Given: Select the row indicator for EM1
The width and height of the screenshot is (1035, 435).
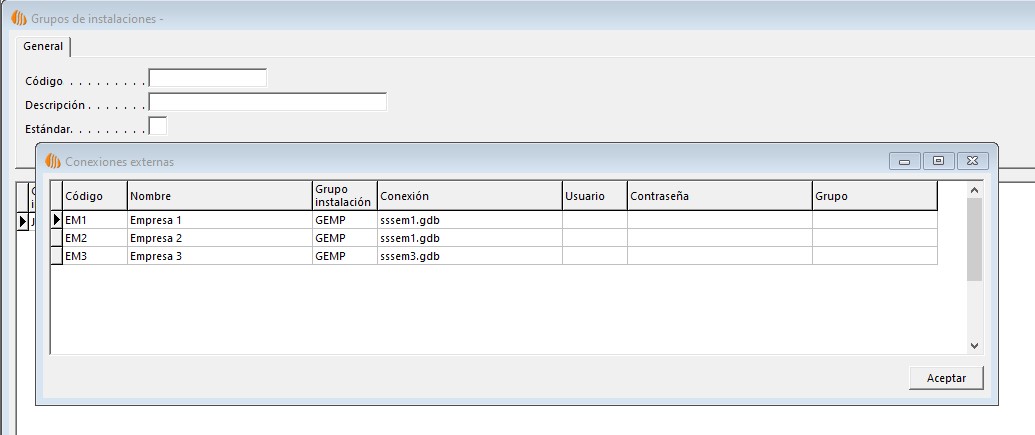Looking at the screenshot, I should coord(56,219).
